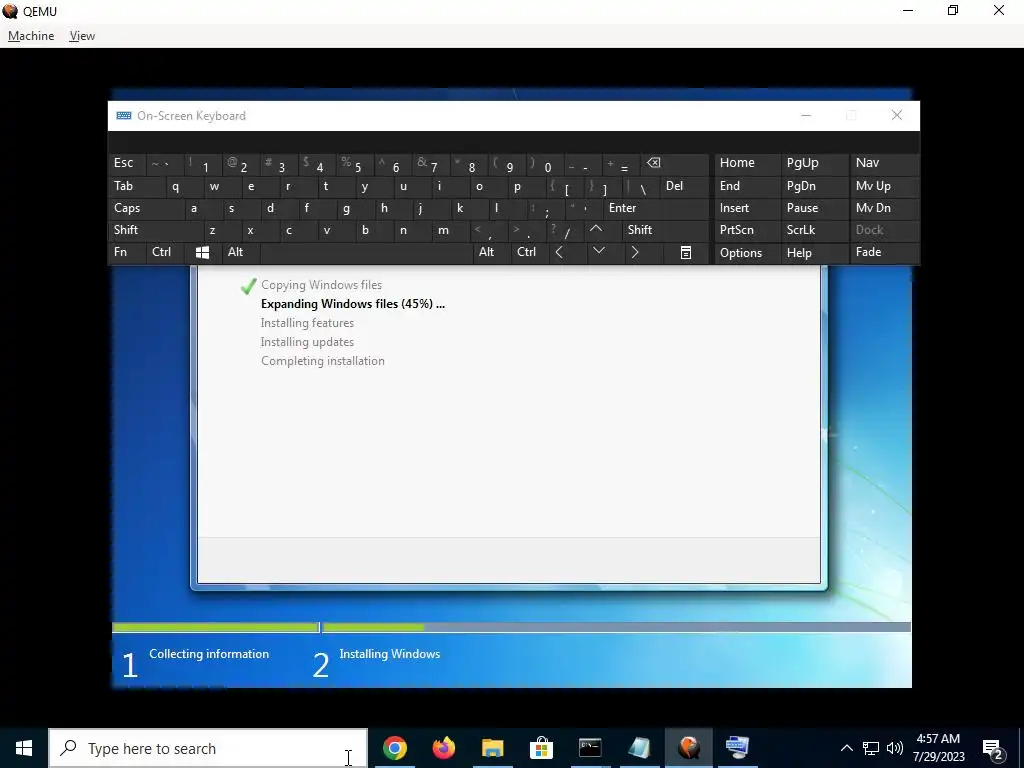The height and width of the screenshot is (768, 1024).
Task: Click 'Expanding Windows files (45%)' text
Action: pos(353,304)
